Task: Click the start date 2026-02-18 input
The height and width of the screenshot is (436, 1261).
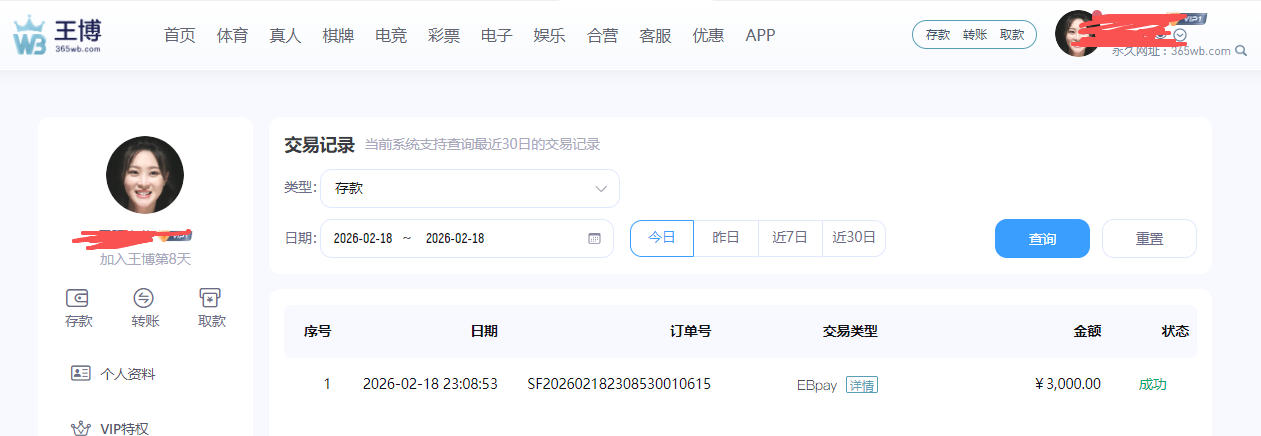Action: click(363, 239)
